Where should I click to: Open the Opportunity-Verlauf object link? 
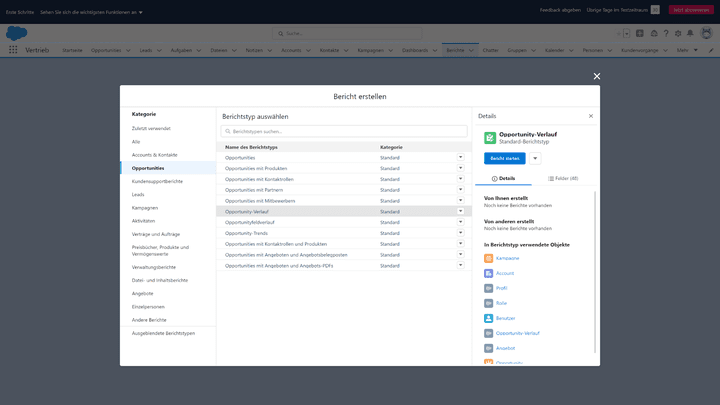tap(517, 333)
